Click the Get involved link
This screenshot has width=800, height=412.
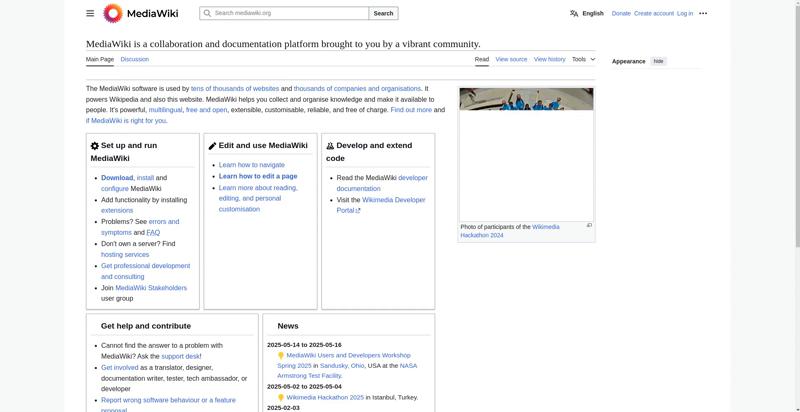[x=119, y=368]
